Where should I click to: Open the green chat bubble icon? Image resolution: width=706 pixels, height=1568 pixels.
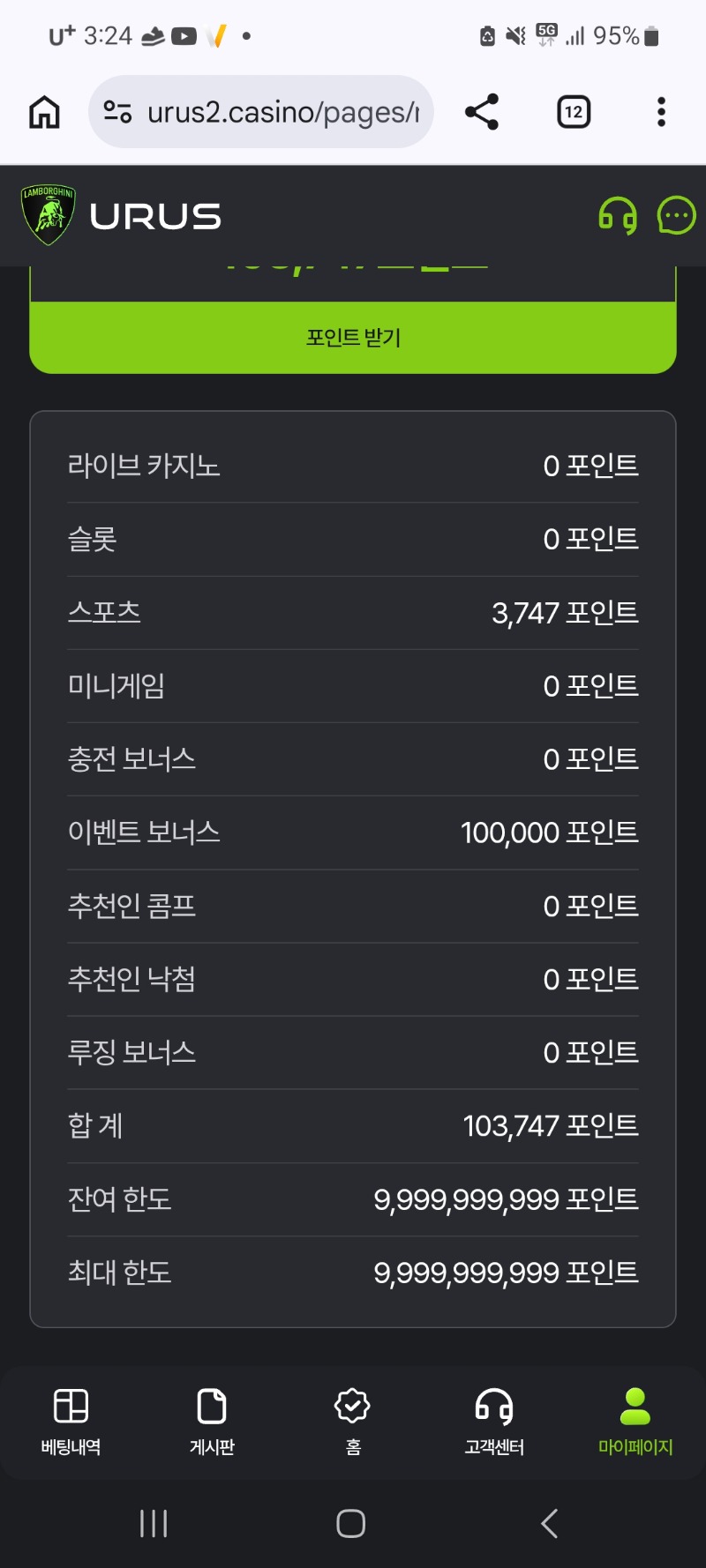(677, 215)
